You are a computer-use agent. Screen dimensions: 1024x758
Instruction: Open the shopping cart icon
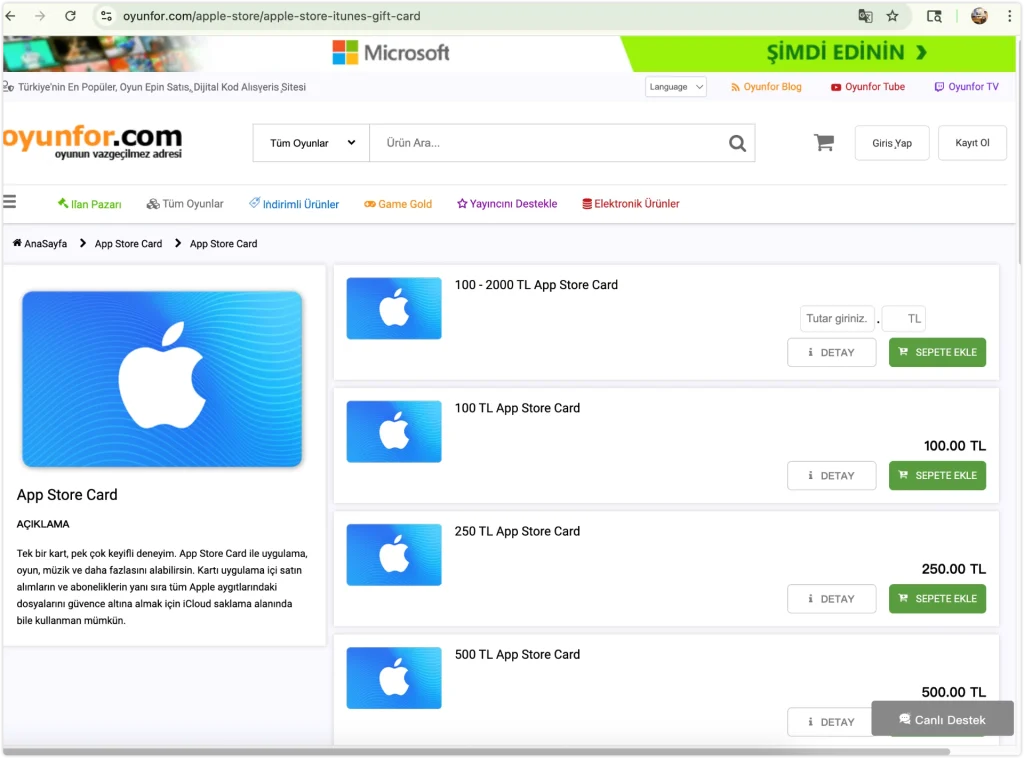coord(824,142)
